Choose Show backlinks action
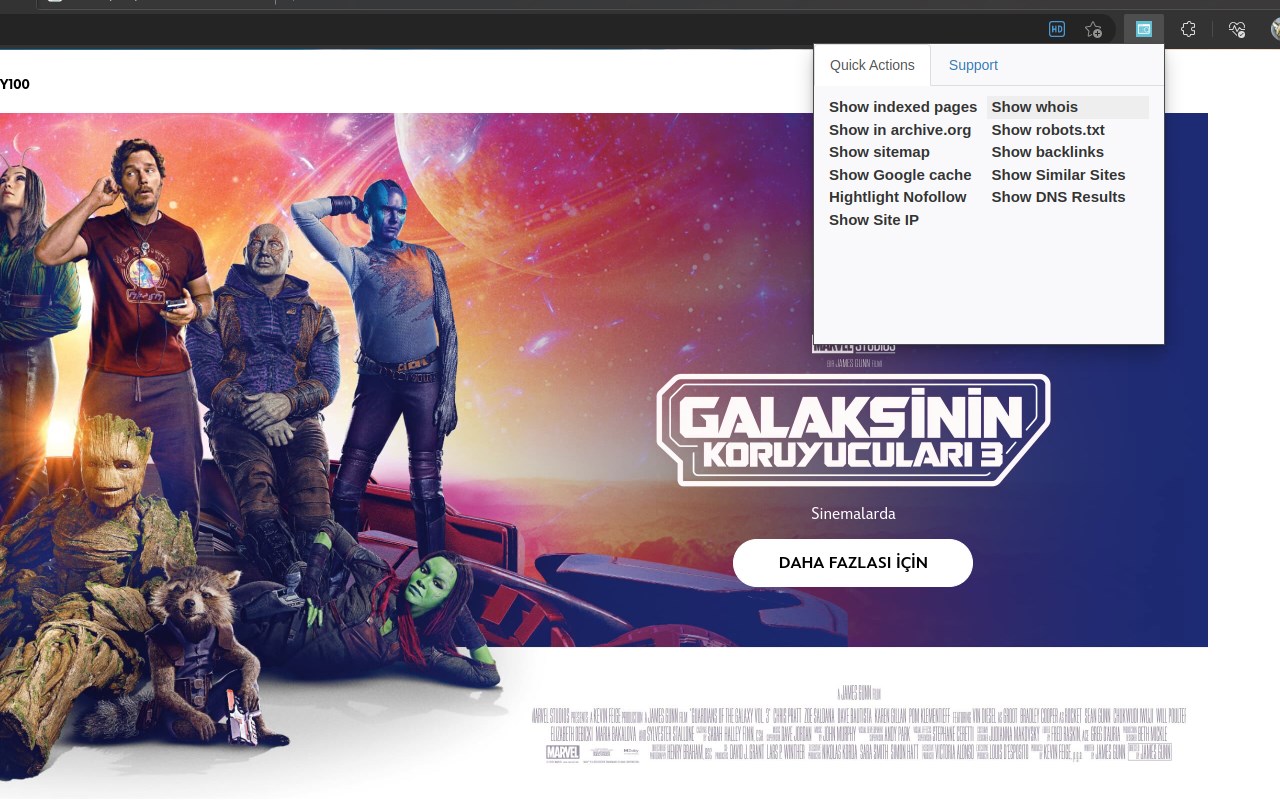The width and height of the screenshot is (1280, 800). (1047, 152)
